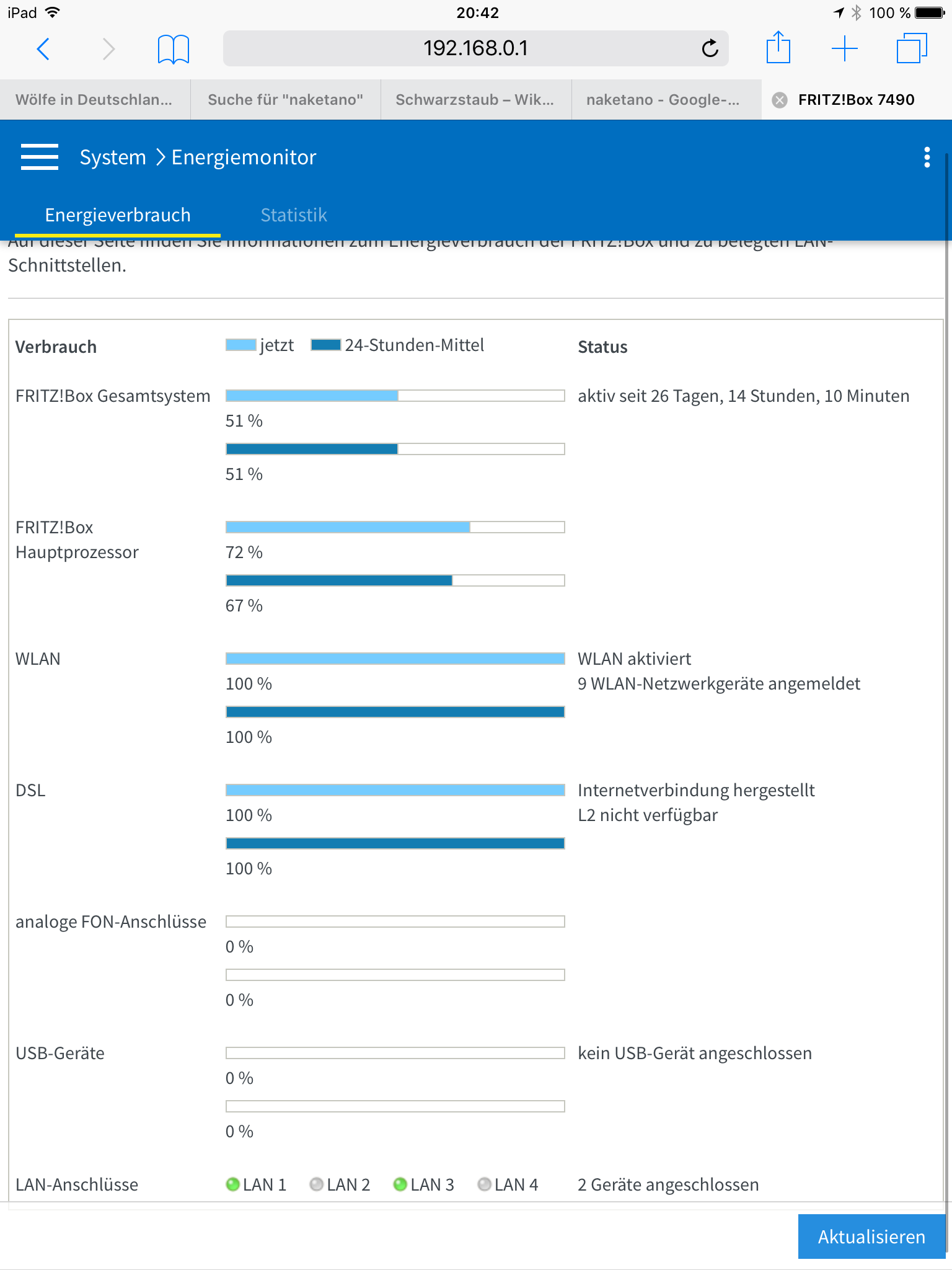This screenshot has height=1270, width=952.
Task: Click Hauptprozessor 72% usage bar
Action: click(395, 527)
